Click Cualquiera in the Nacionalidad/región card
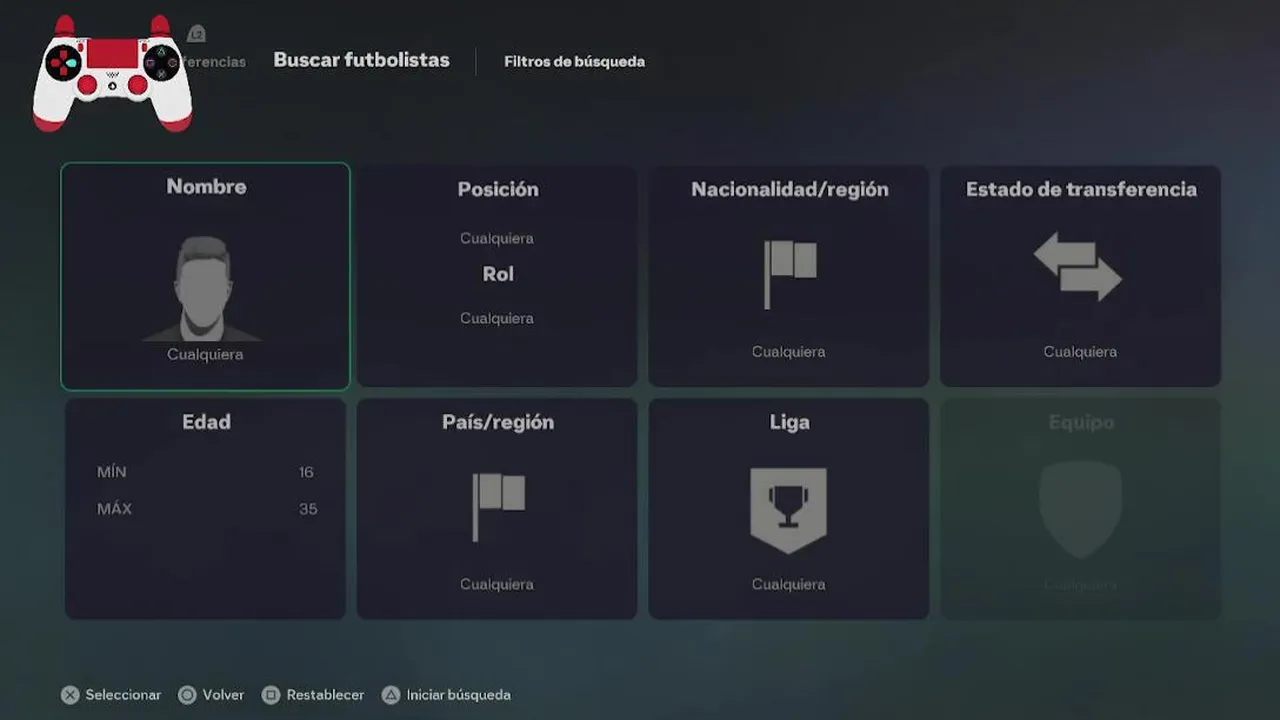This screenshot has width=1280, height=720. (x=788, y=351)
